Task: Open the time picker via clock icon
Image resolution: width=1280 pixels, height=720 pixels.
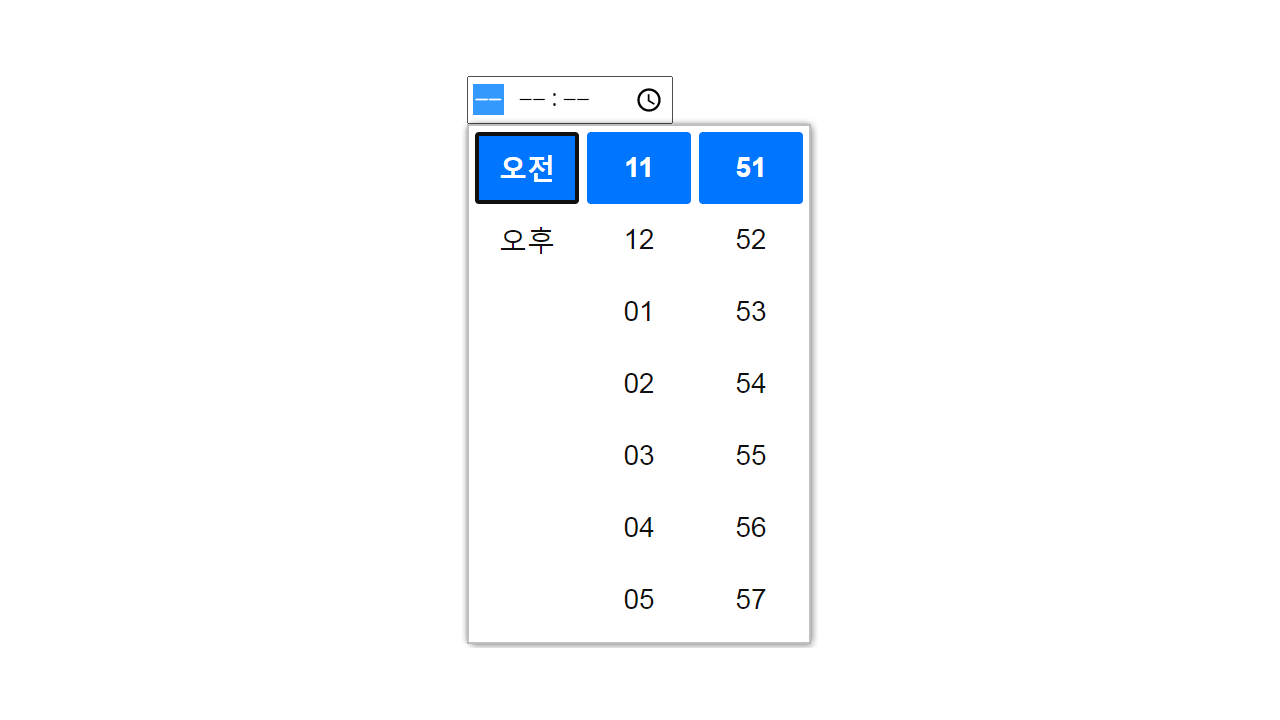Action: pyautogui.click(x=648, y=100)
